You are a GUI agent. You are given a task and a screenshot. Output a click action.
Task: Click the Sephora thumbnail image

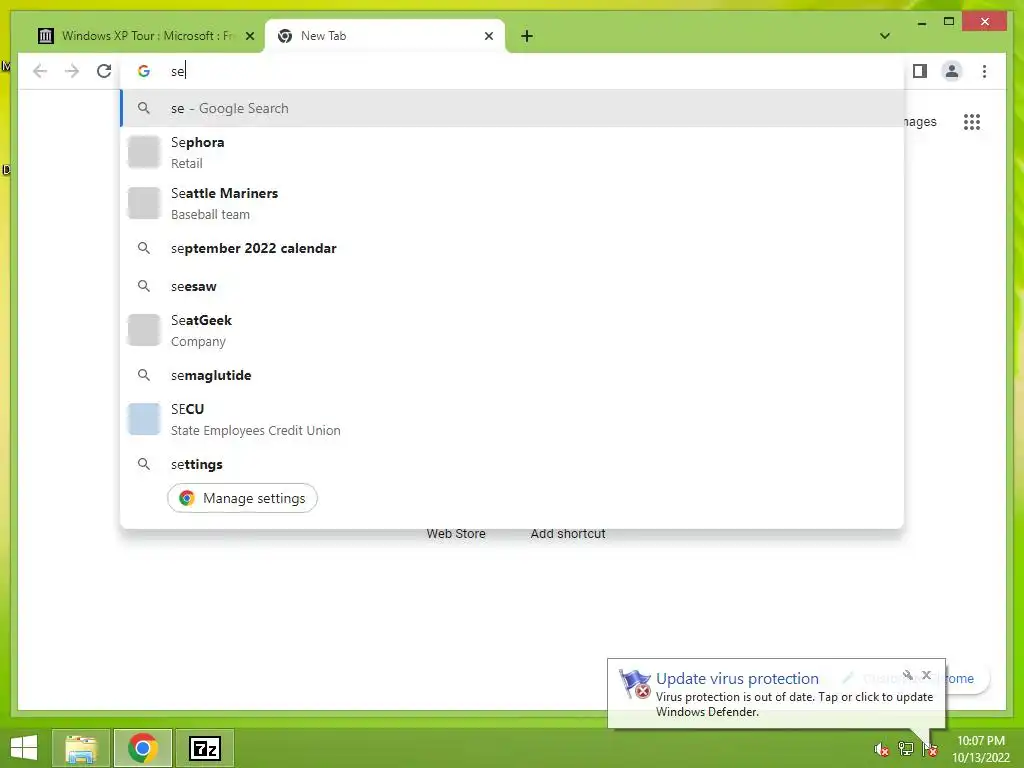144,152
